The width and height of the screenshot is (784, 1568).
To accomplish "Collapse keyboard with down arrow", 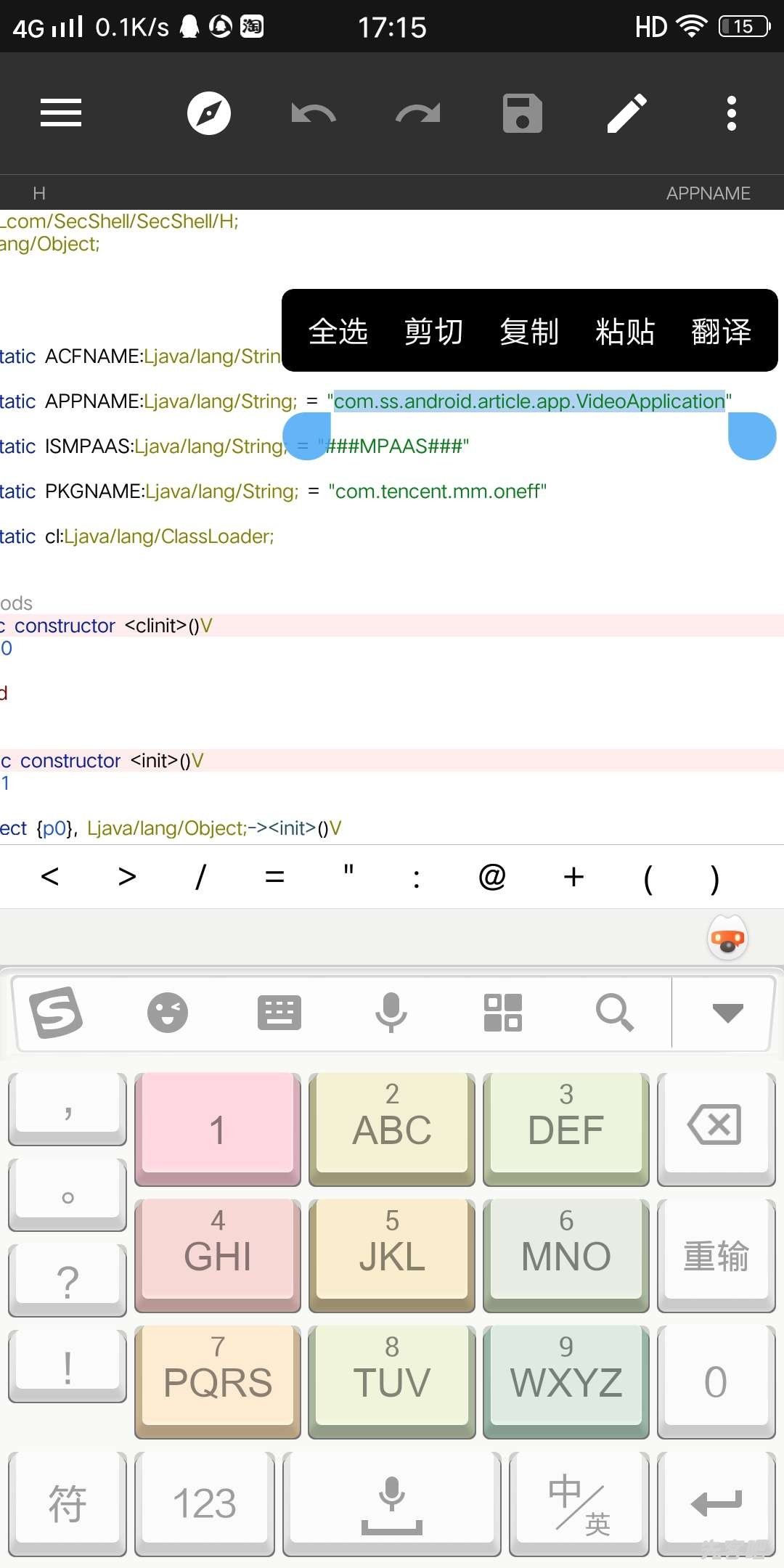I will click(x=727, y=1013).
